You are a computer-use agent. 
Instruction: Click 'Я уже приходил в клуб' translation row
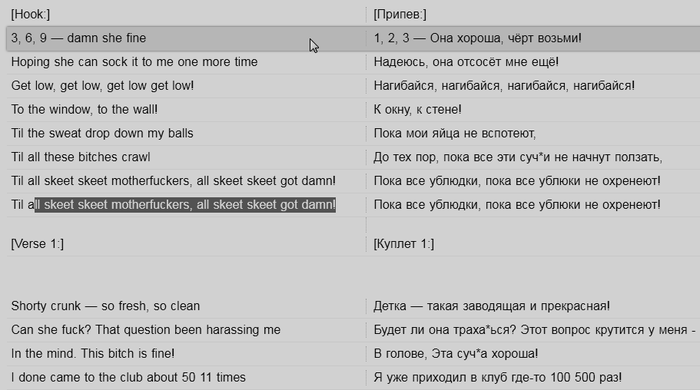point(498,377)
